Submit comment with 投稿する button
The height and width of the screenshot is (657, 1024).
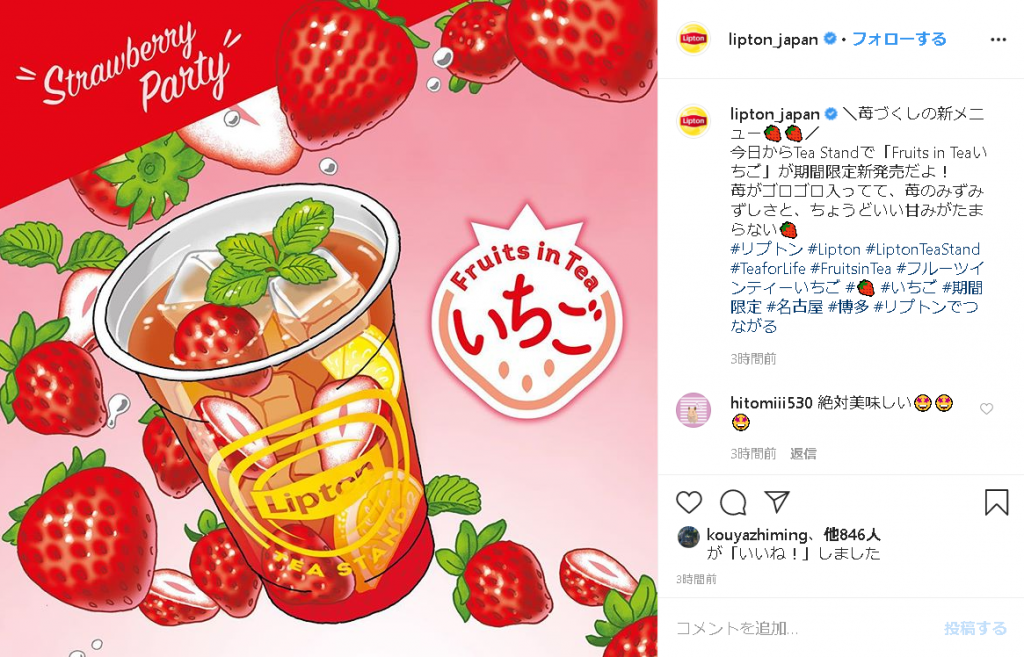[975, 628]
